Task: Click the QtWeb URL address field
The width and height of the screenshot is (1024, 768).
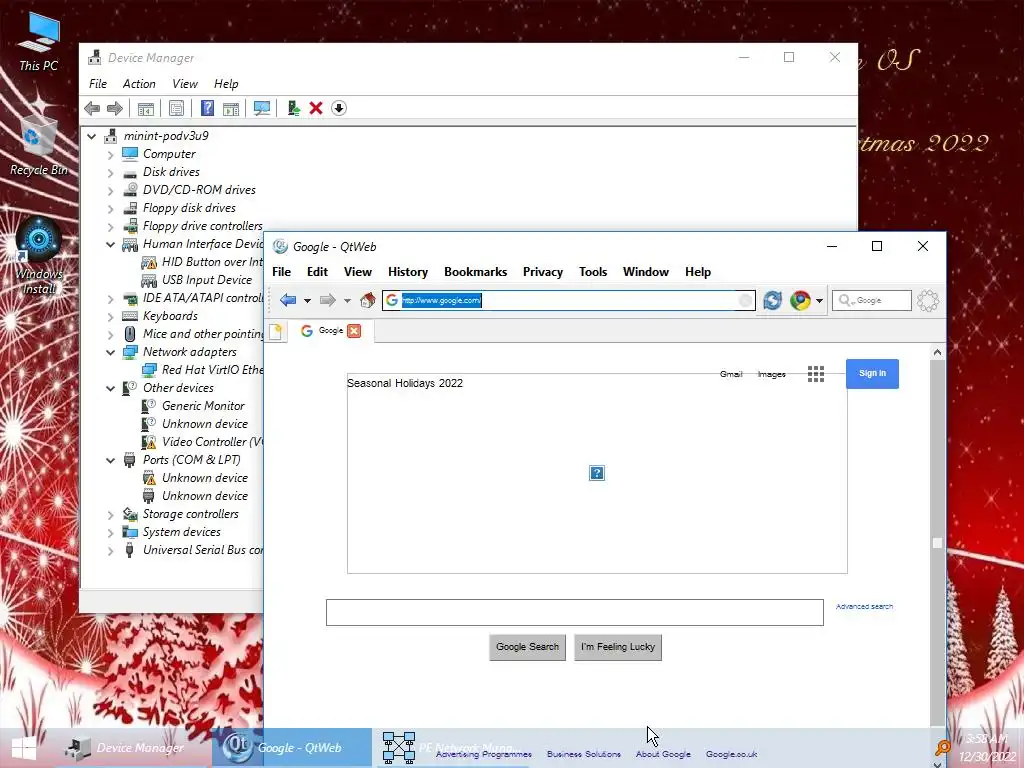Action: pyautogui.click(x=569, y=300)
